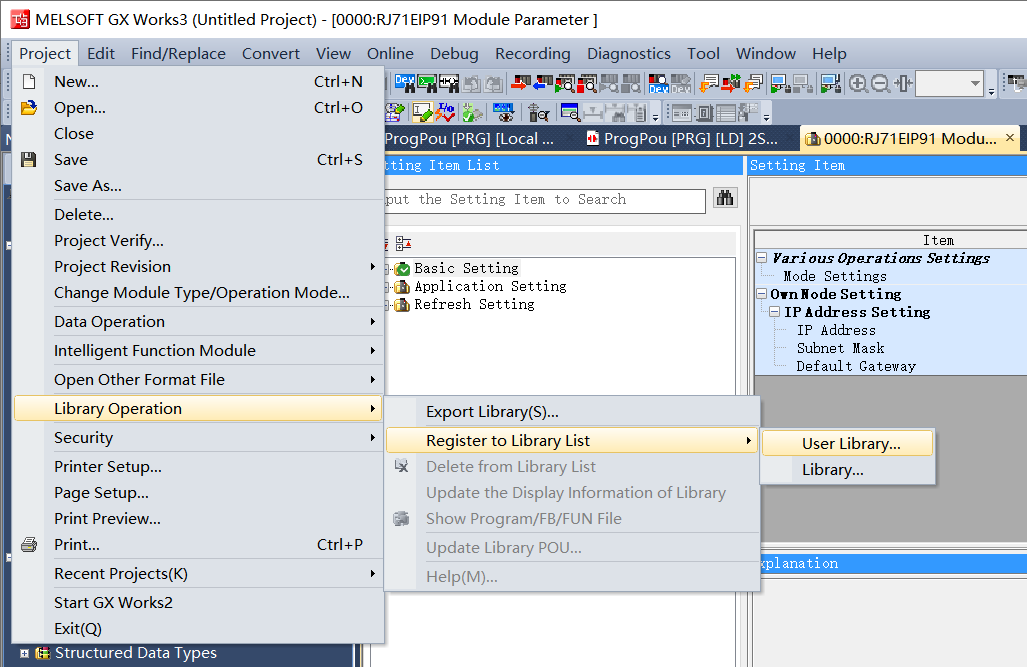The width and height of the screenshot is (1027, 667).
Task: Click the Zoom In magnifier toolbar icon
Action: click(x=857, y=83)
